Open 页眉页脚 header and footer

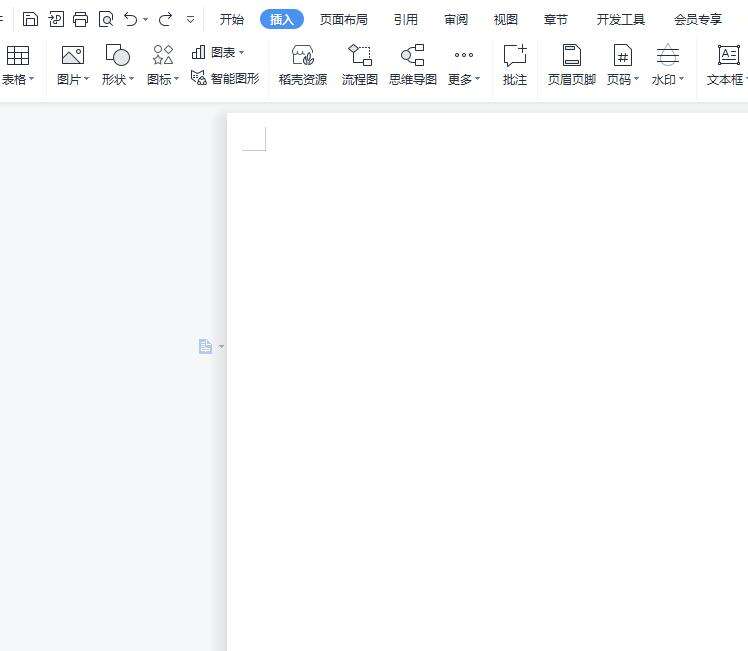click(x=571, y=66)
